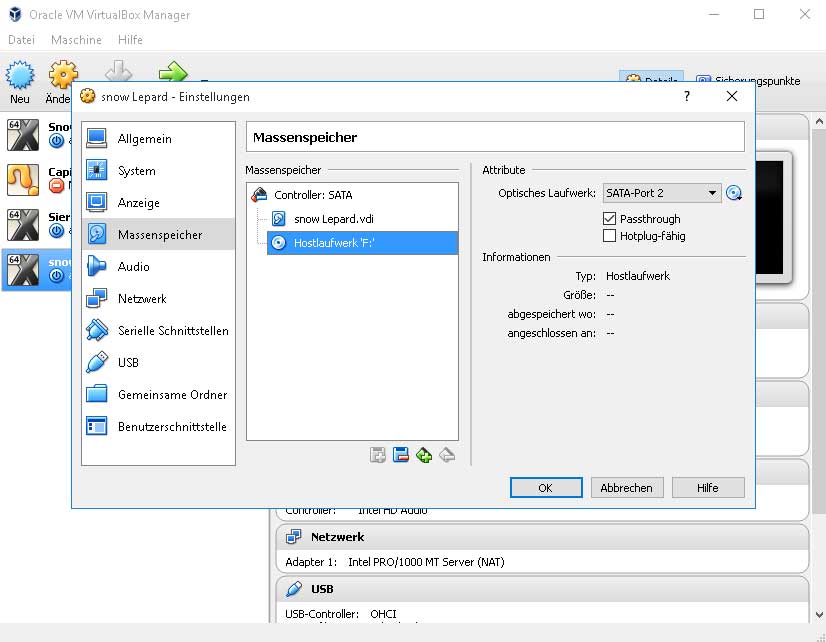Select first Snow VM in machine list
Viewport: 826px width, 642px height.
[37, 135]
